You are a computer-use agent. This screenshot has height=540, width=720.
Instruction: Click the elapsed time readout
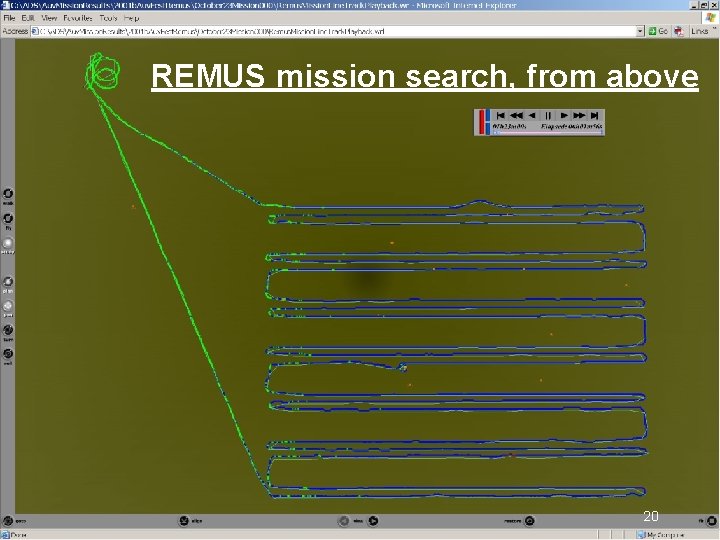(x=572, y=126)
